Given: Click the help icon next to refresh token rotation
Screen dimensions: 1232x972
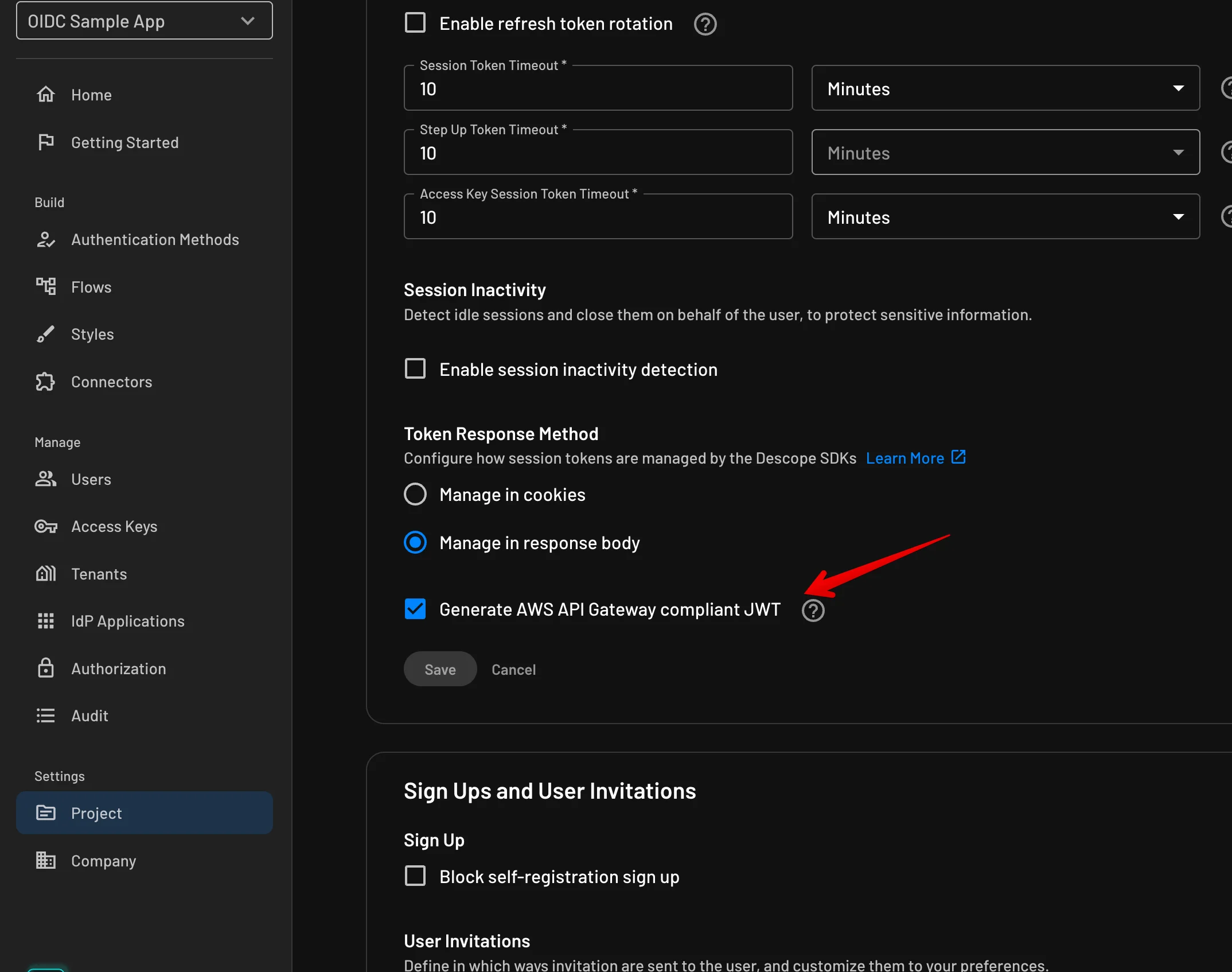Looking at the screenshot, I should click(705, 24).
